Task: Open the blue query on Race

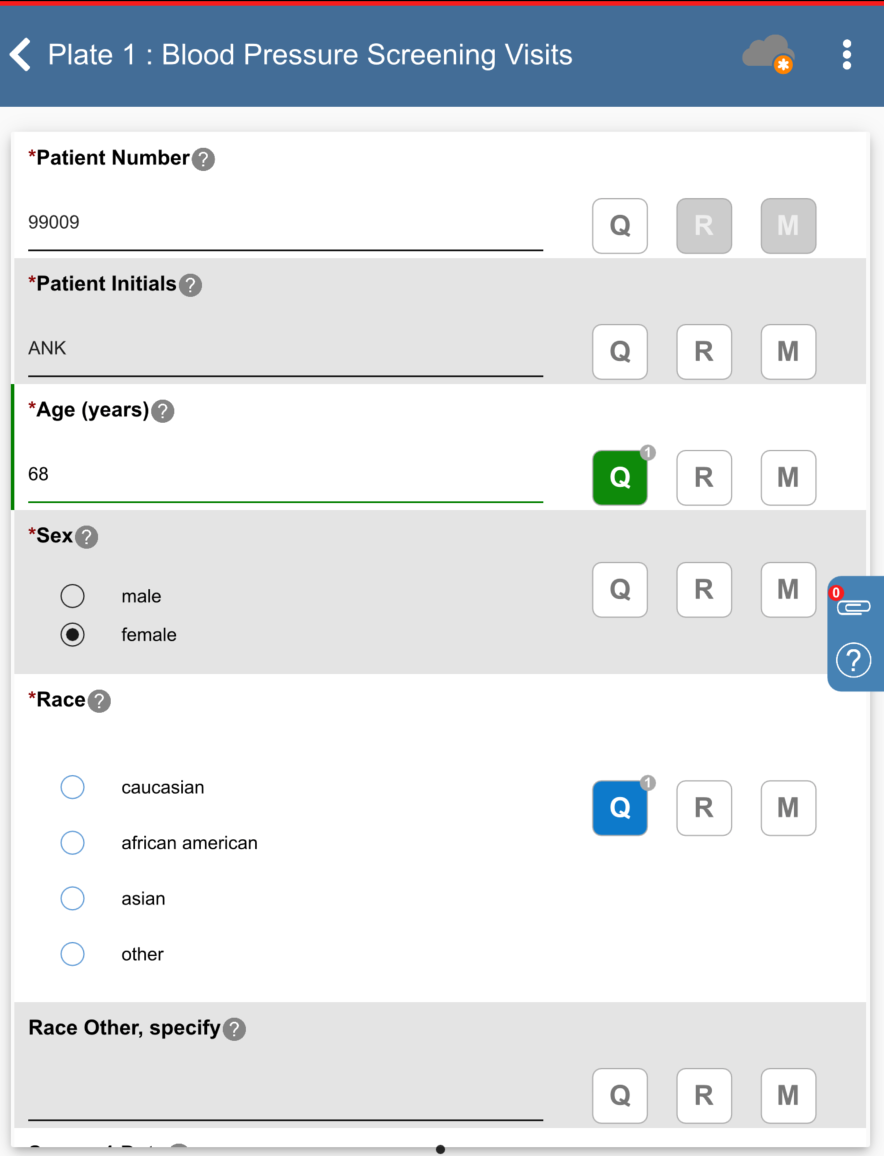Action: pos(620,808)
